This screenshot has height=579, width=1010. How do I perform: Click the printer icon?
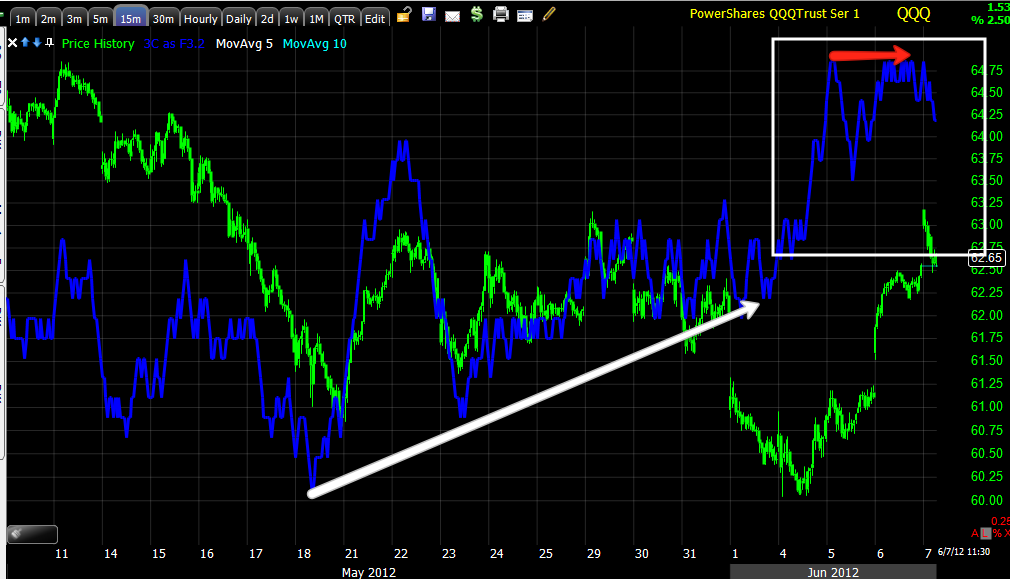coord(500,14)
